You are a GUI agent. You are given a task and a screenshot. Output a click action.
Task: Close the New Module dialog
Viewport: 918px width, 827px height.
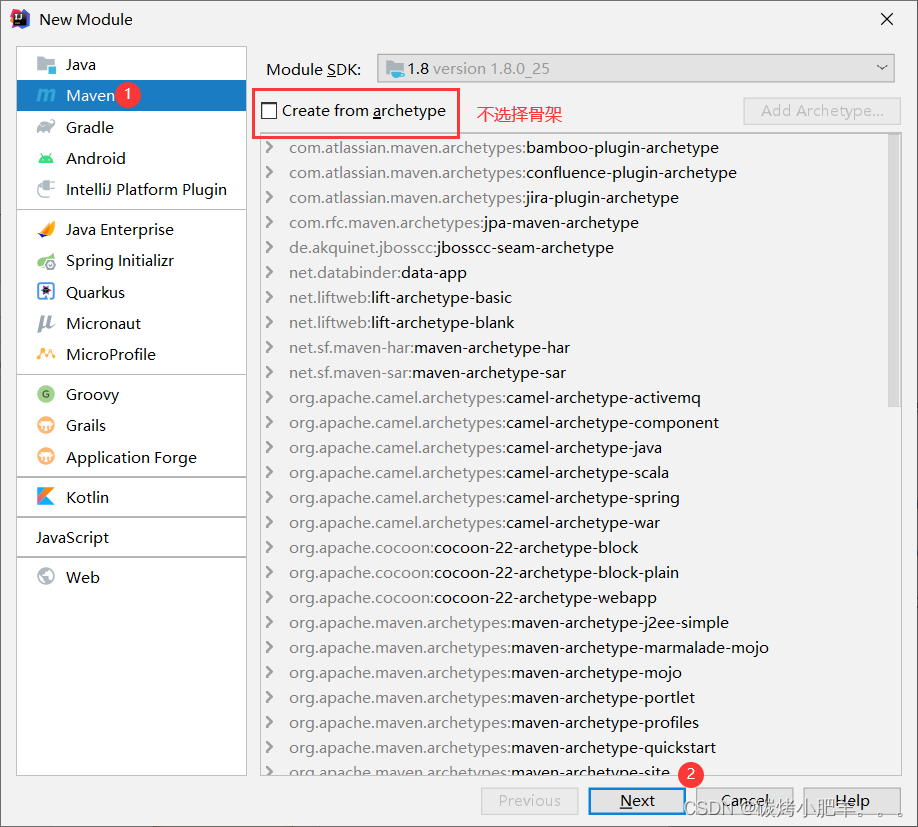tap(887, 19)
